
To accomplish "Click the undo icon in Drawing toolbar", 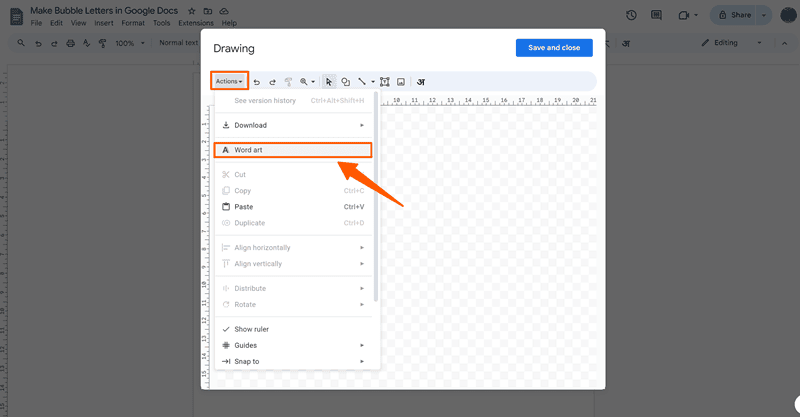I will coord(257,81).
